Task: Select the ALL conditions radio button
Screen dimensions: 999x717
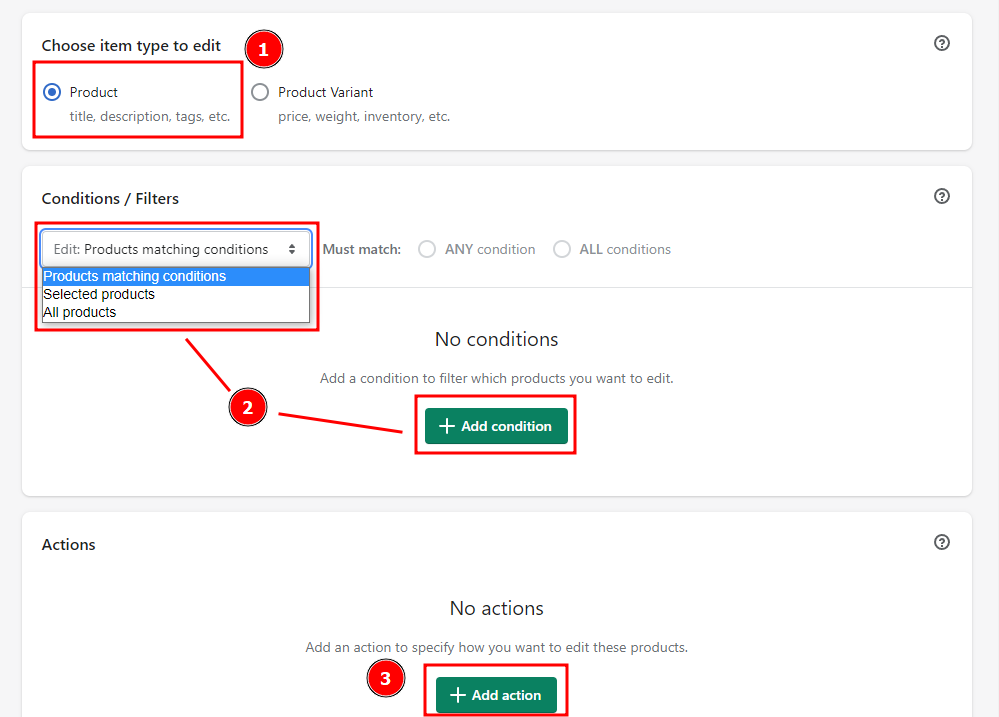Action: (x=562, y=249)
